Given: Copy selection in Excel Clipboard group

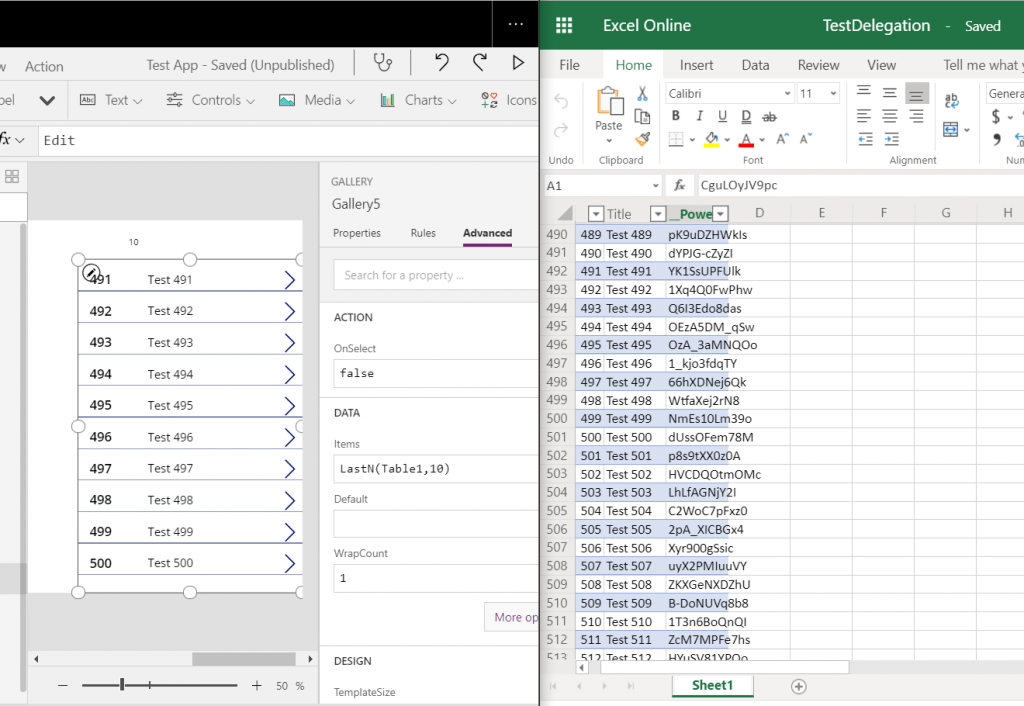Looking at the screenshot, I should click(x=643, y=116).
